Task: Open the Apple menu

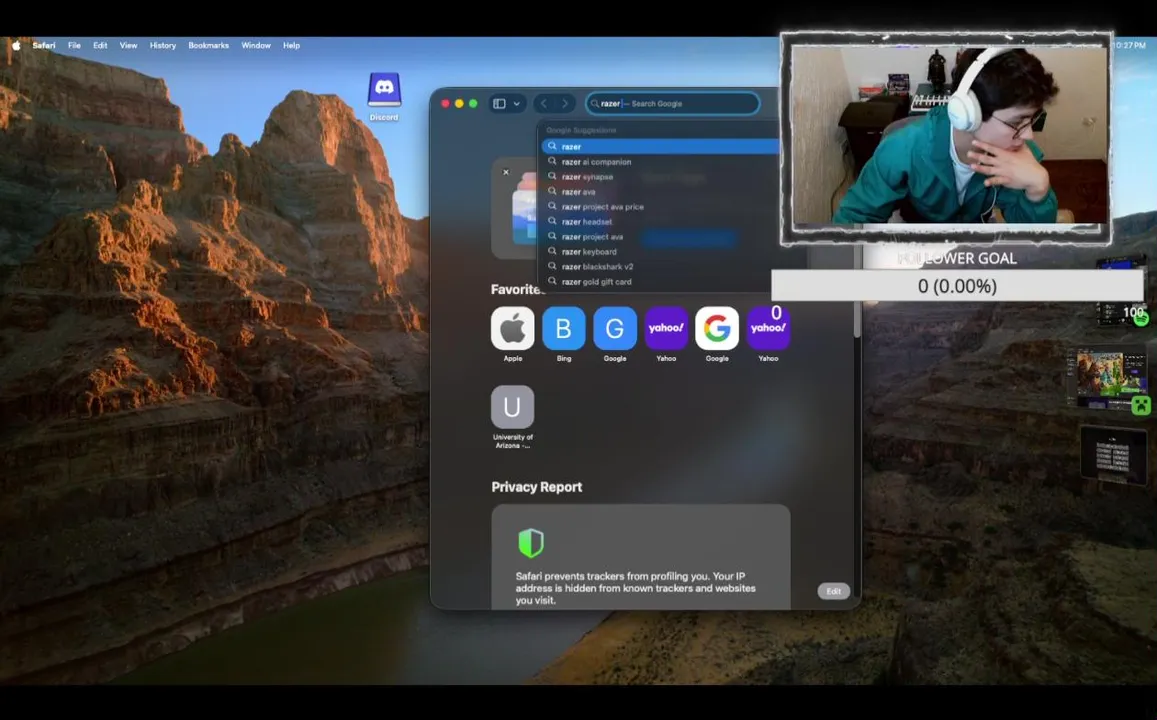Action: [16, 46]
